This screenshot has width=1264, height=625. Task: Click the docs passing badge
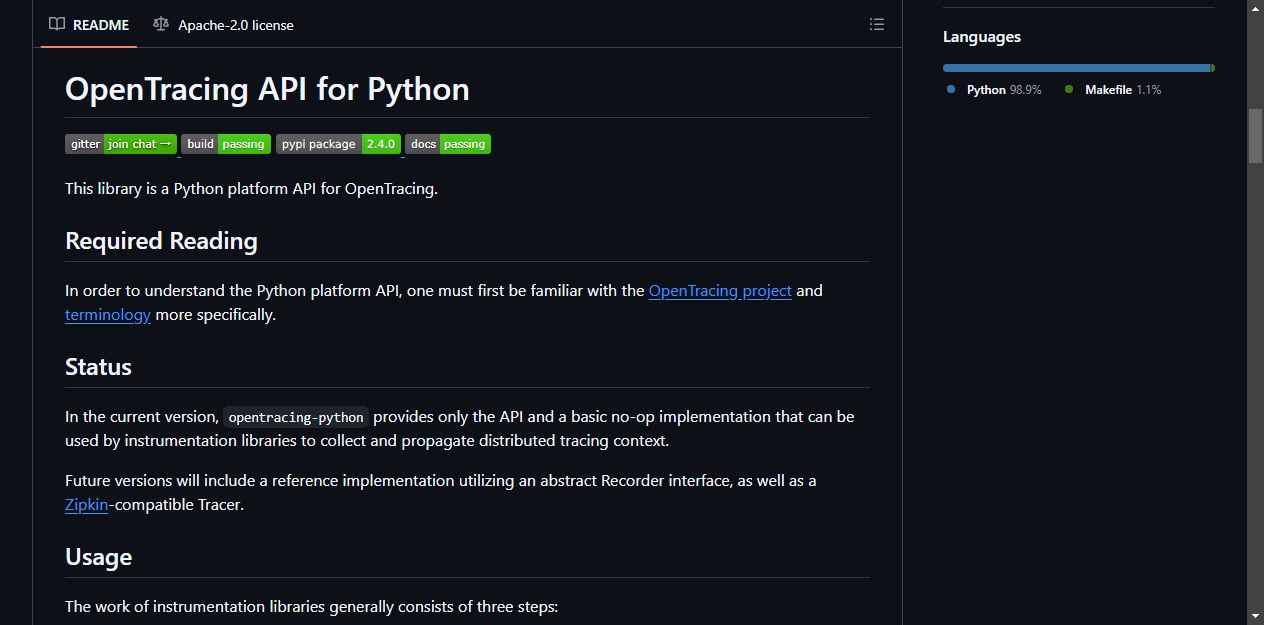(448, 144)
